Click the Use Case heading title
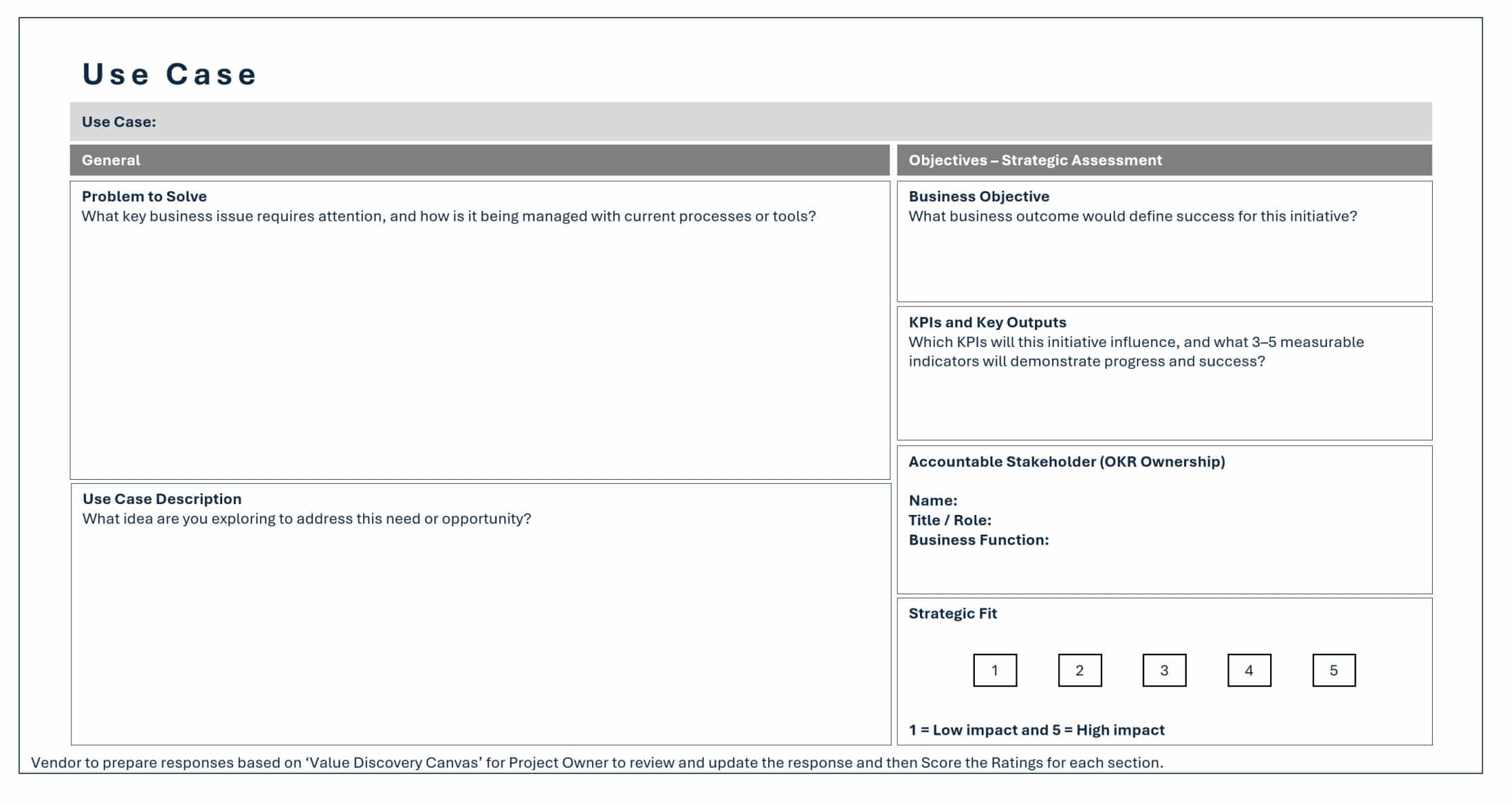Viewport: 1512px width, 805px height. pos(169,73)
